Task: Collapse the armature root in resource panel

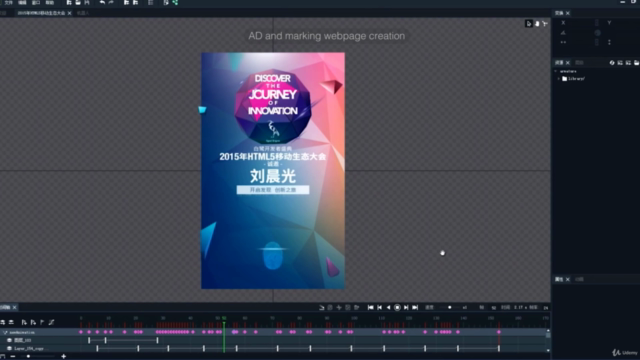Action: pos(556,71)
